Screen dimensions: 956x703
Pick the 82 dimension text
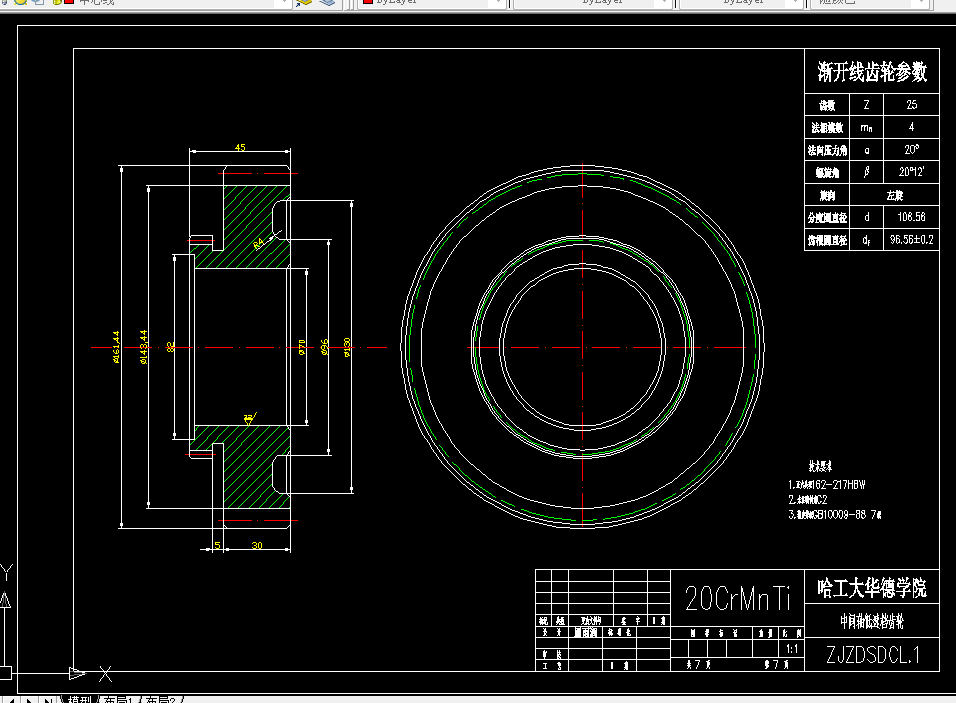pos(170,346)
